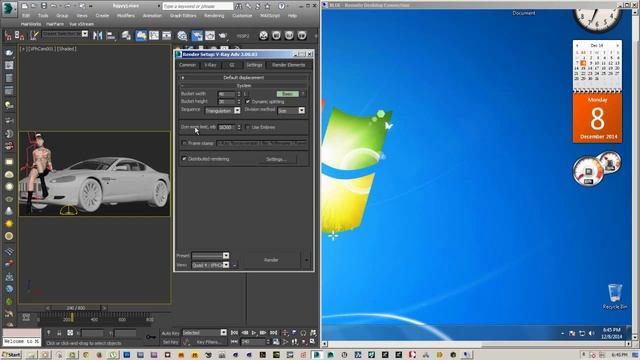The height and width of the screenshot is (360, 640).
Task: Open the Customize menu in 3ds Max
Action: [242, 16]
